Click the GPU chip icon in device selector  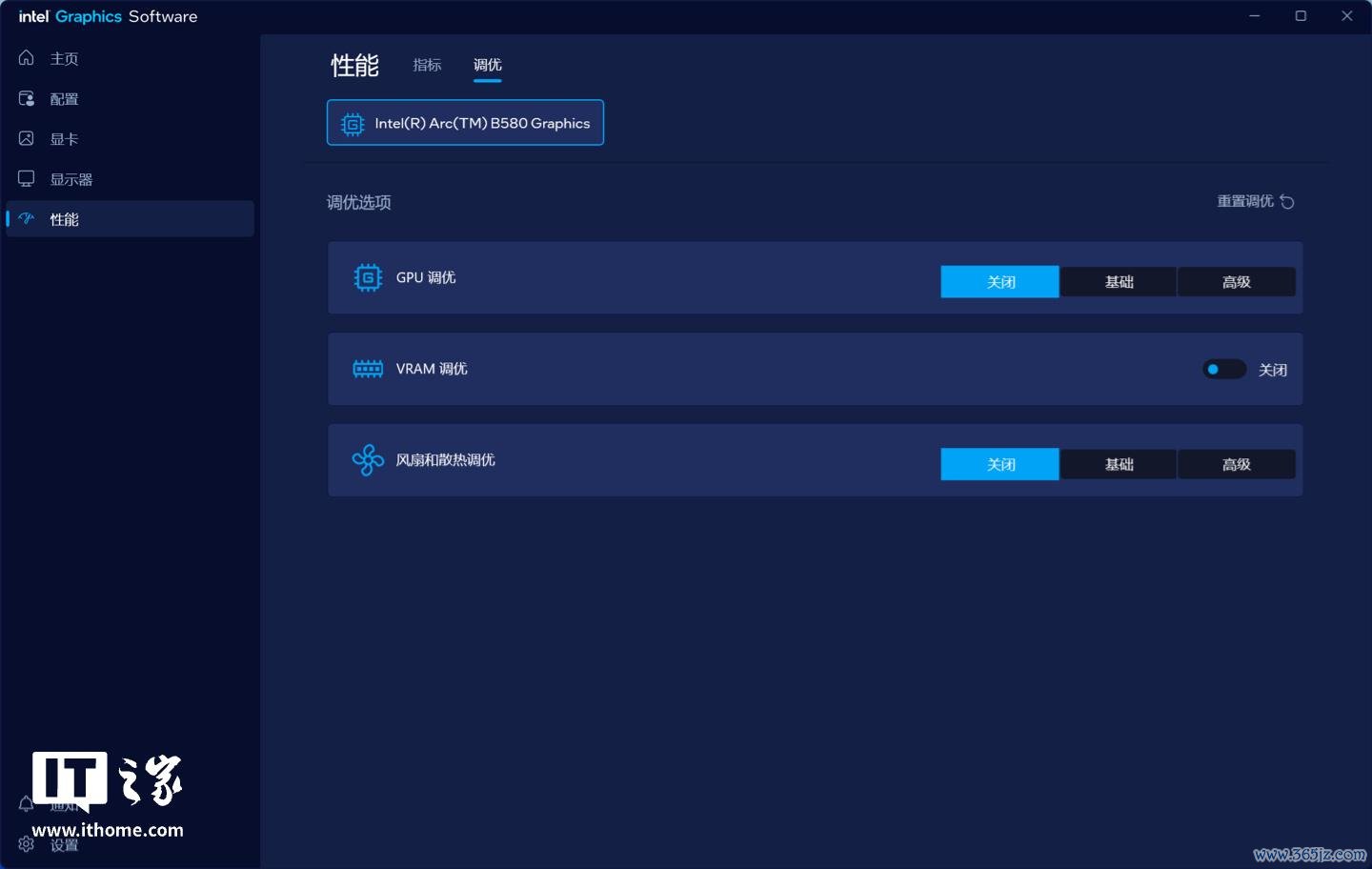353,124
